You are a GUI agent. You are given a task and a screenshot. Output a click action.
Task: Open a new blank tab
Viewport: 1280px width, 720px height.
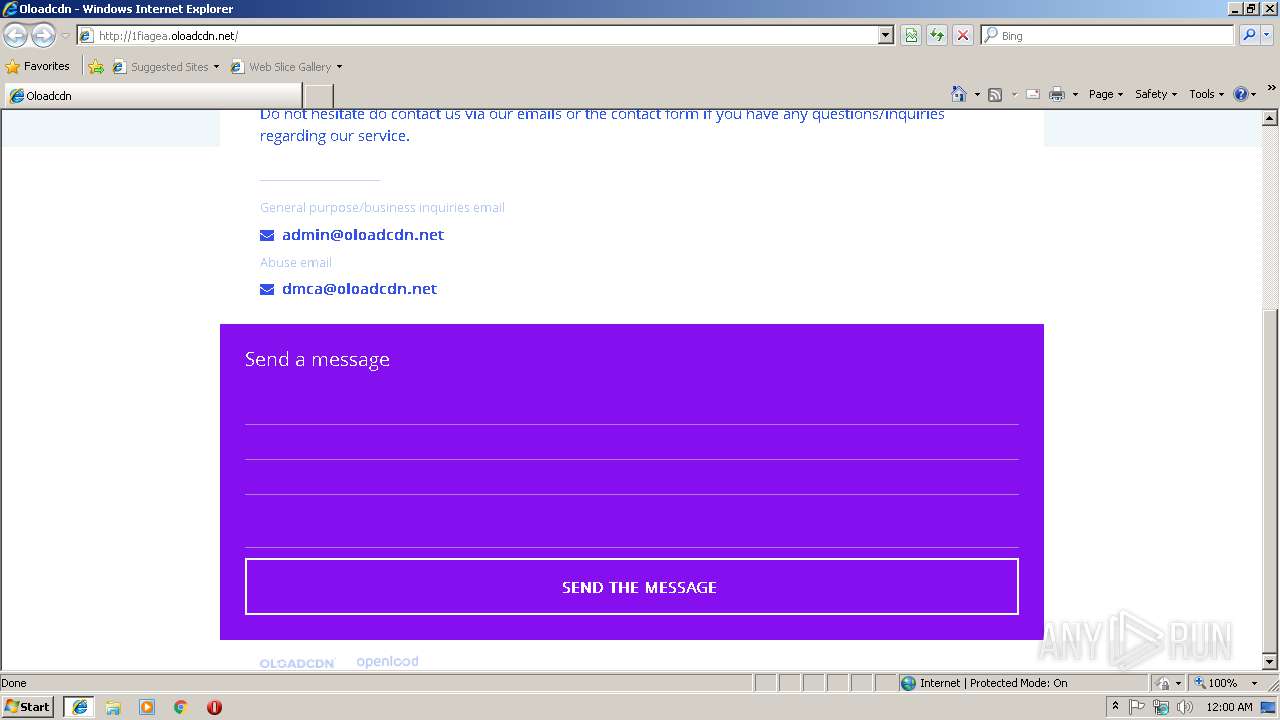(318, 96)
